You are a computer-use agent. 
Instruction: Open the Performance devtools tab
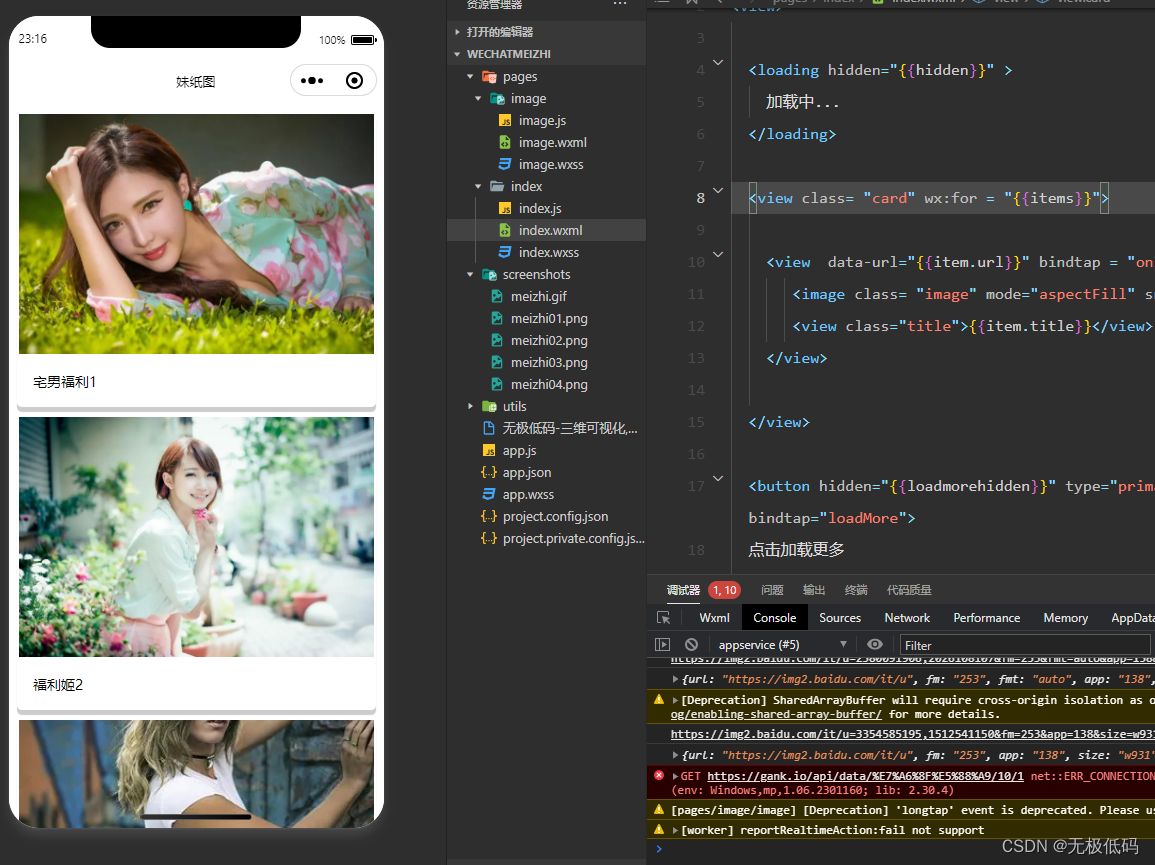(x=986, y=617)
